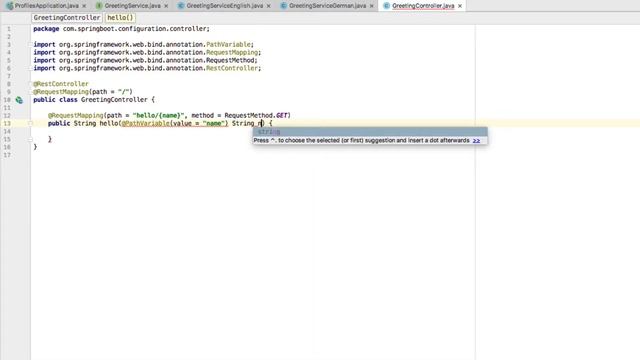Click the >> link in the completion hint
The image size is (640, 360).
[x=476, y=140]
